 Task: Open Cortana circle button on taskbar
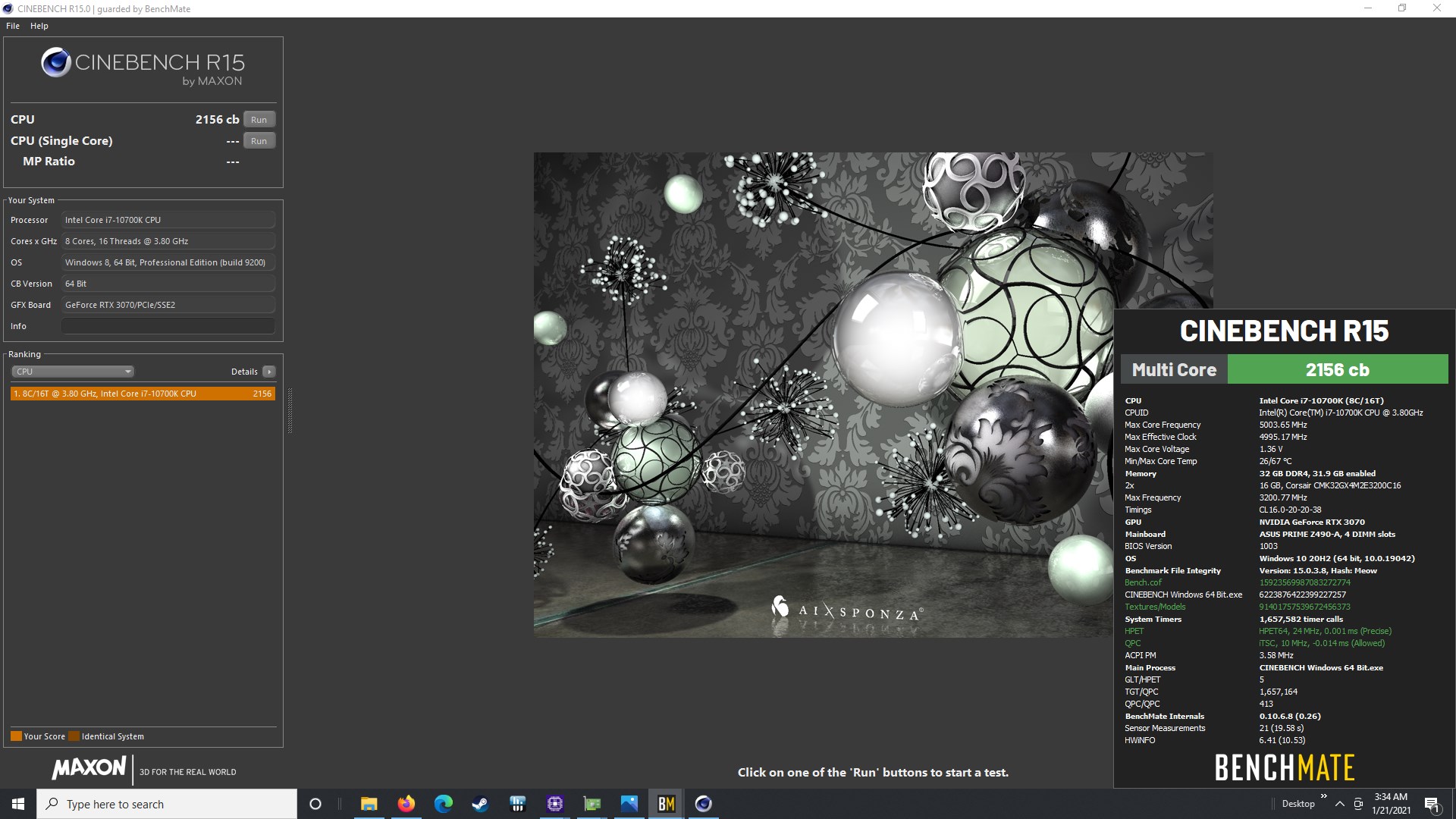(315, 804)
